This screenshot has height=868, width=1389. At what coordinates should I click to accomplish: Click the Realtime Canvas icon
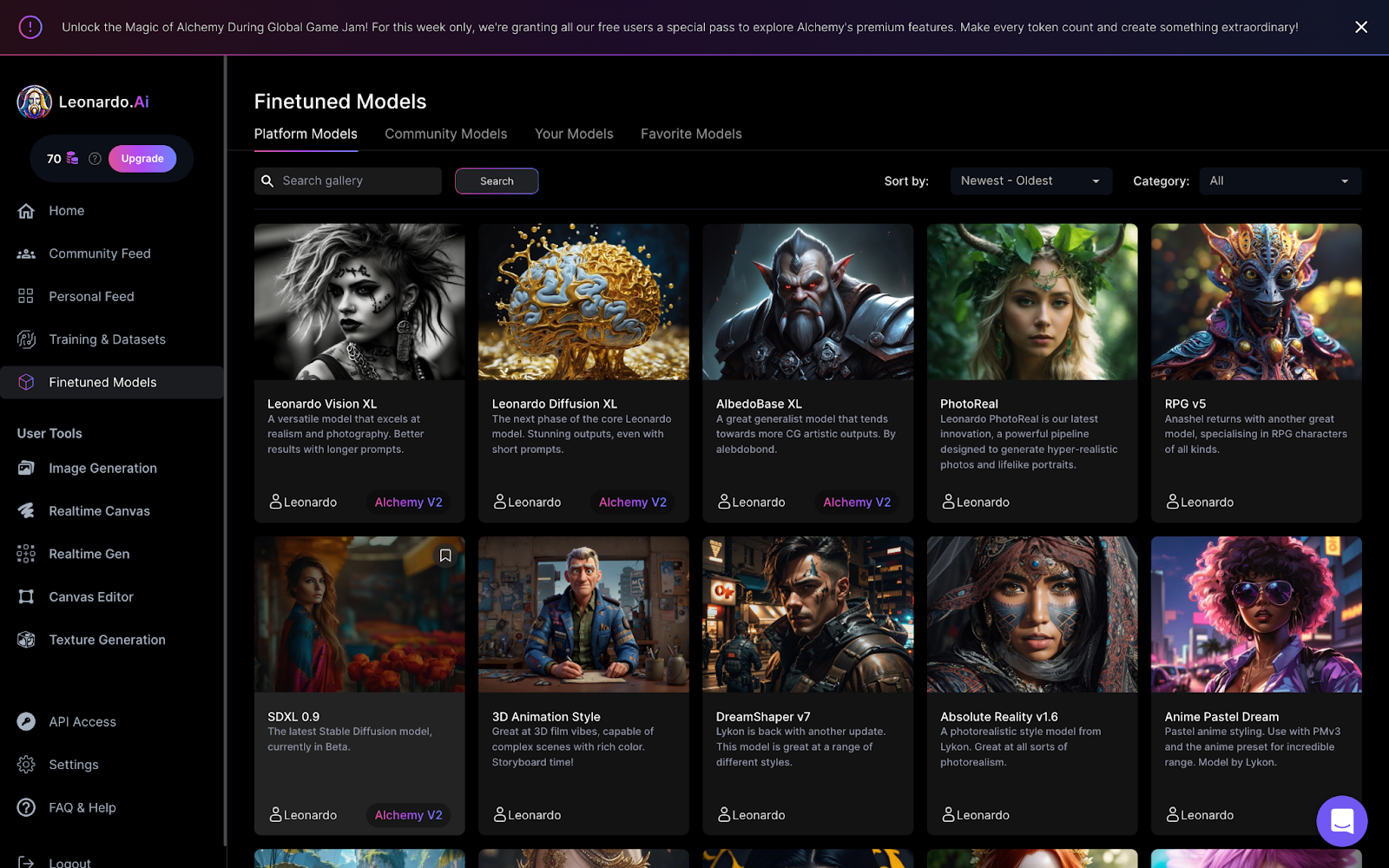[x=26, y=510]
